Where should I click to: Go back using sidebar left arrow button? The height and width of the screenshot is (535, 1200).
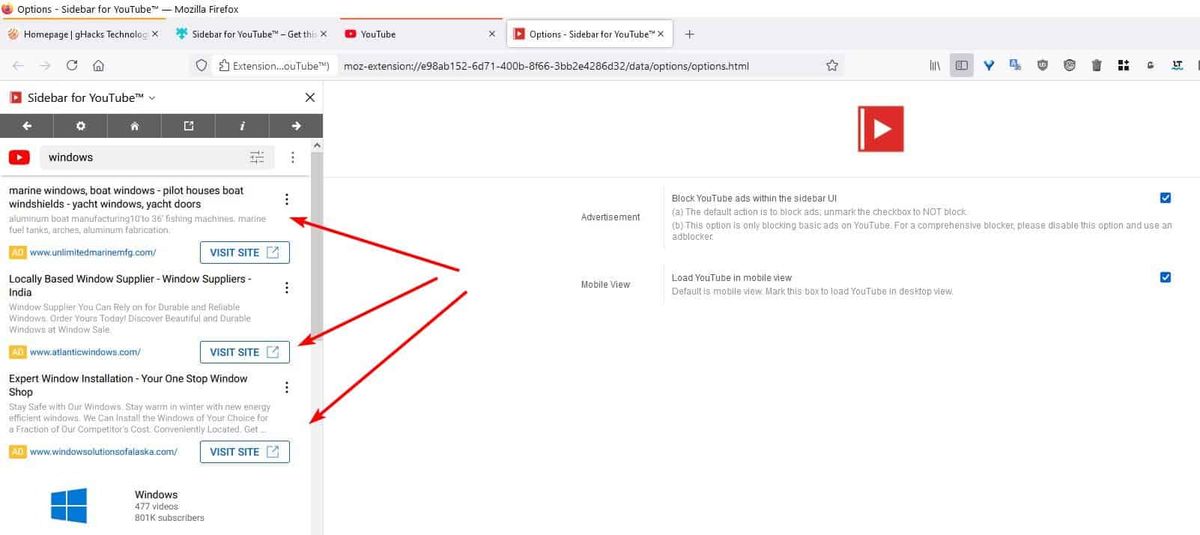click(x=27, y=126)
